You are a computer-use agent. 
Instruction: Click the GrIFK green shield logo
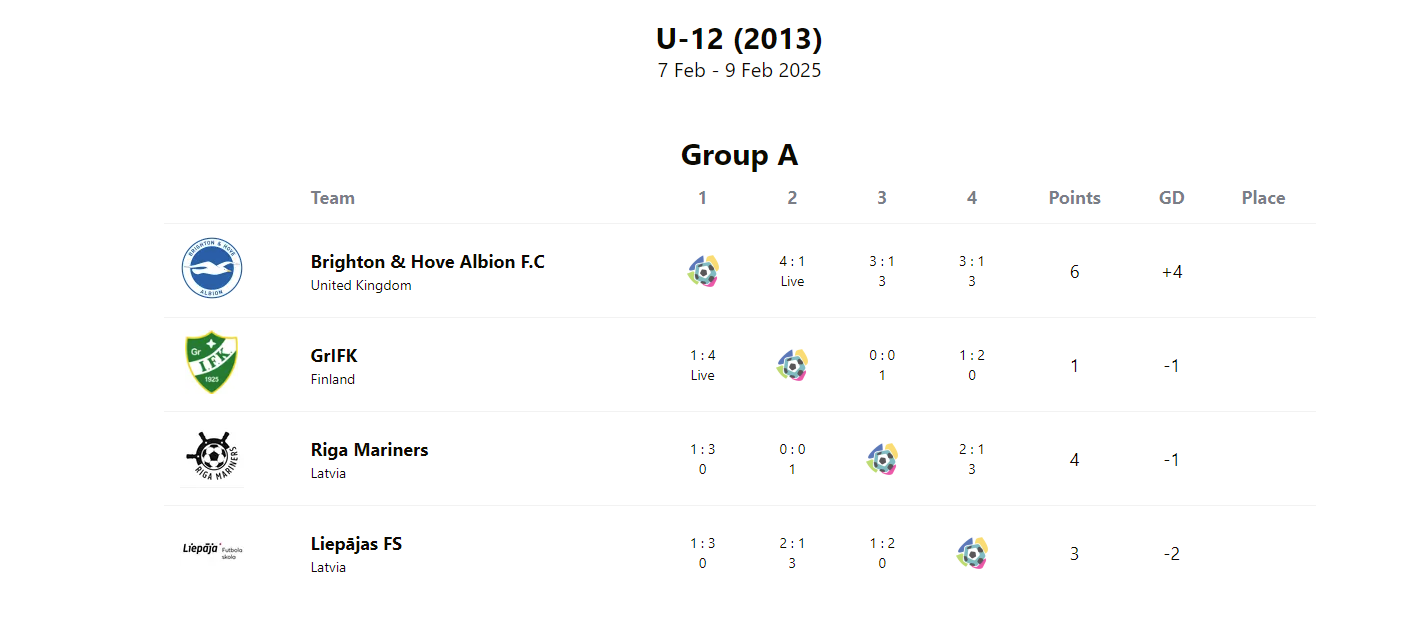click(x=212, y=364)
